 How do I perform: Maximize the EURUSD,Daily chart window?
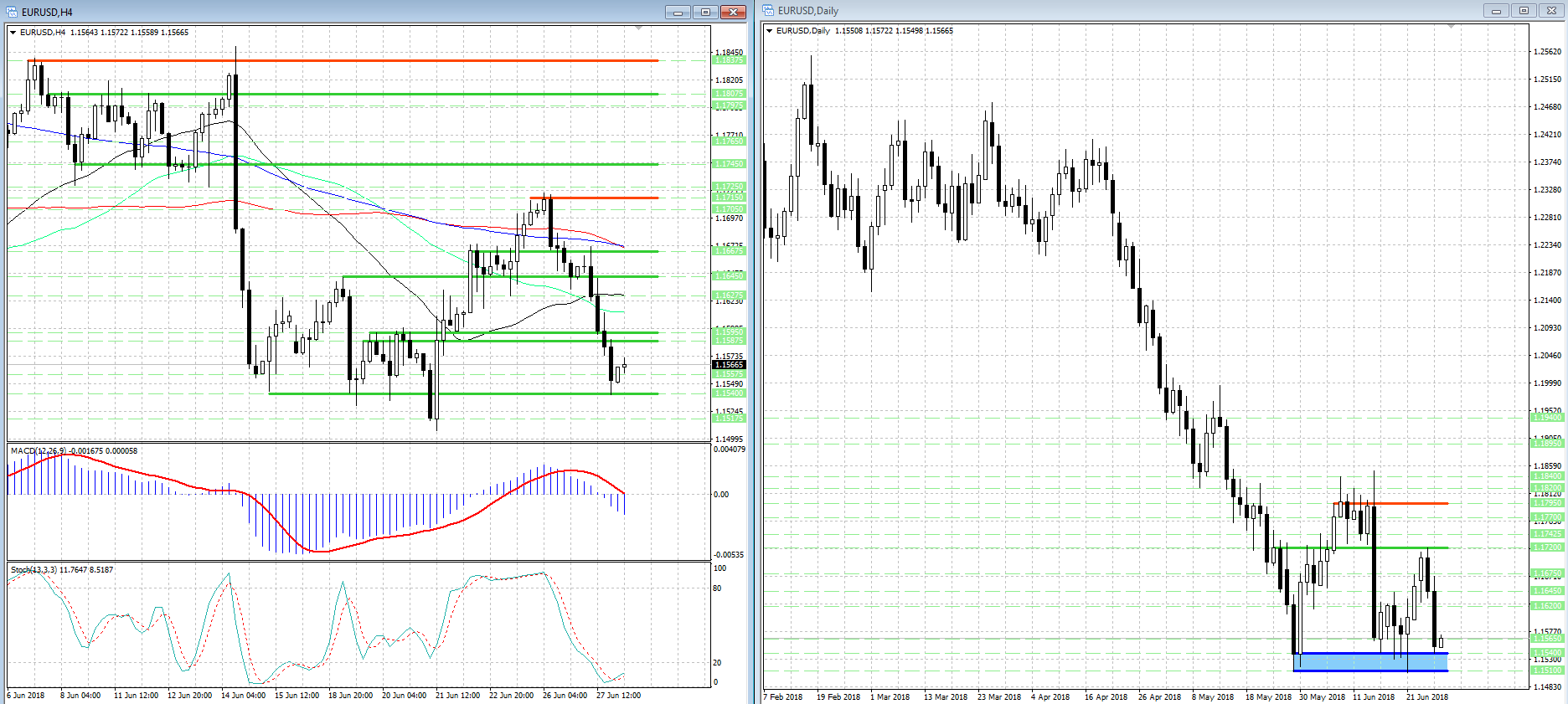click(x=1524, y=11)
